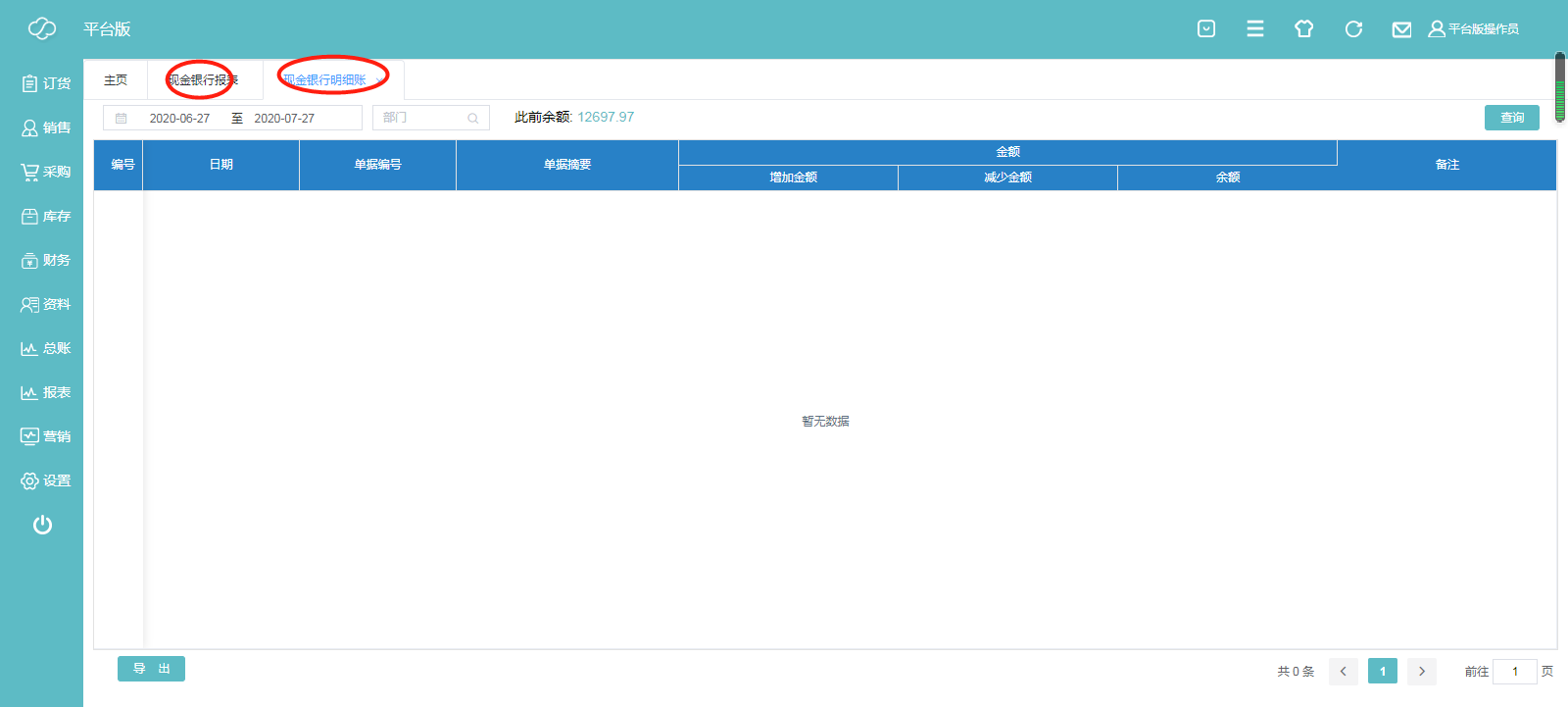Open the 库存 inventory sidebar menu
Screen dimensions: 1568x707
45,216
